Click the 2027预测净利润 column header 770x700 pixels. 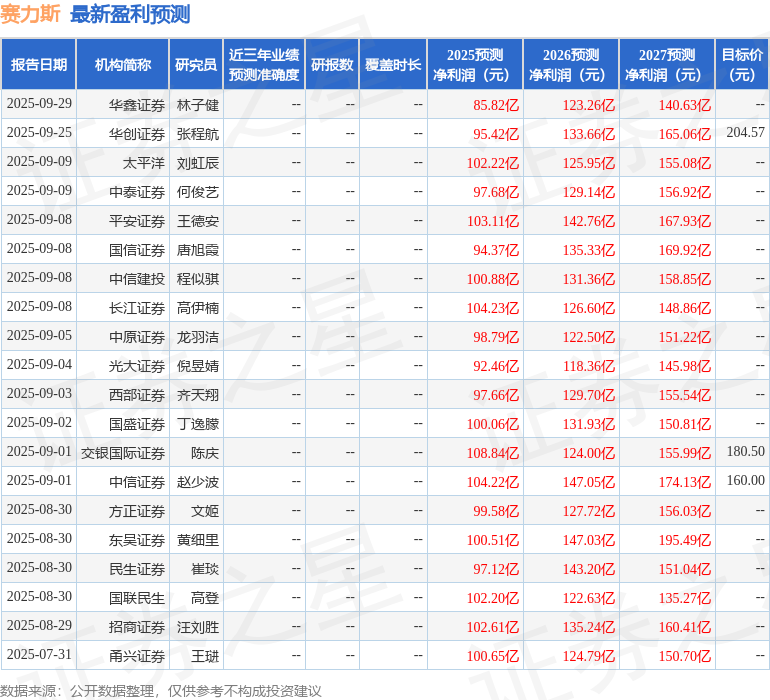pyautogui.click(x=667, y=65)
